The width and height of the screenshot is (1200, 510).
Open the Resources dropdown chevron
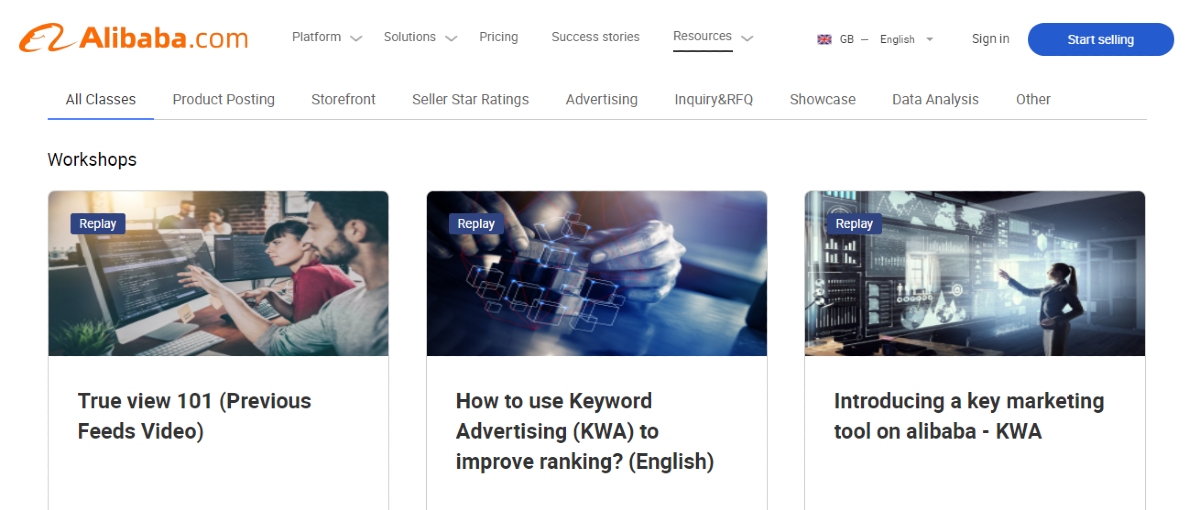[747, 39]
